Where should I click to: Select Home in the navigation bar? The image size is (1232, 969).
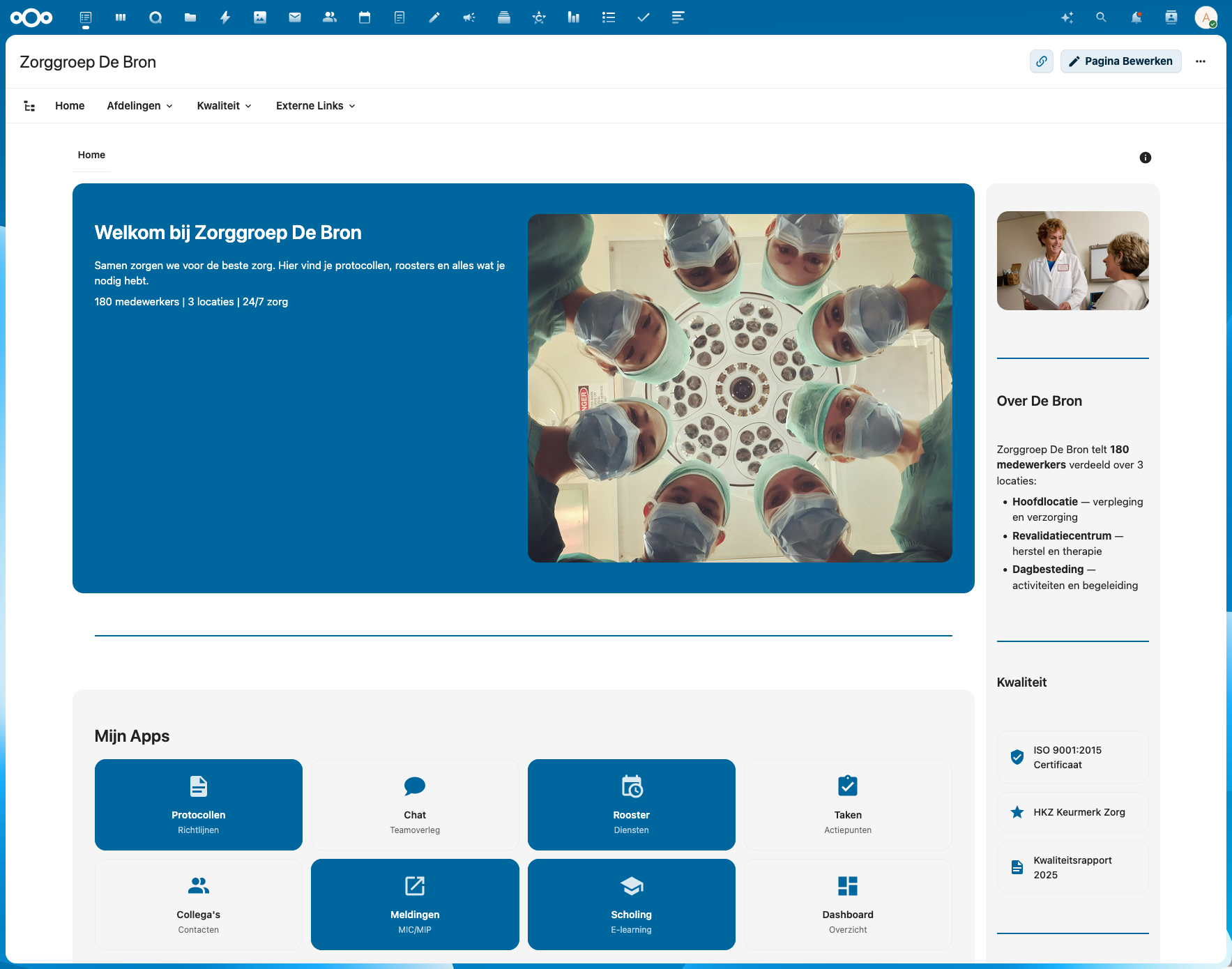(70, 106)
